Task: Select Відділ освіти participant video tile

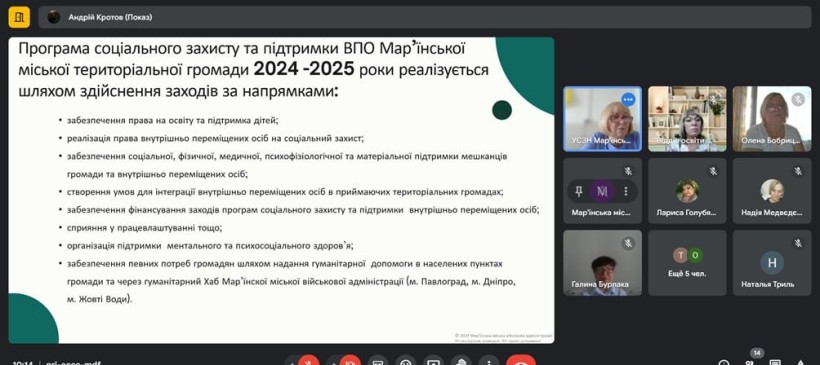Action: tap(687, 119)
